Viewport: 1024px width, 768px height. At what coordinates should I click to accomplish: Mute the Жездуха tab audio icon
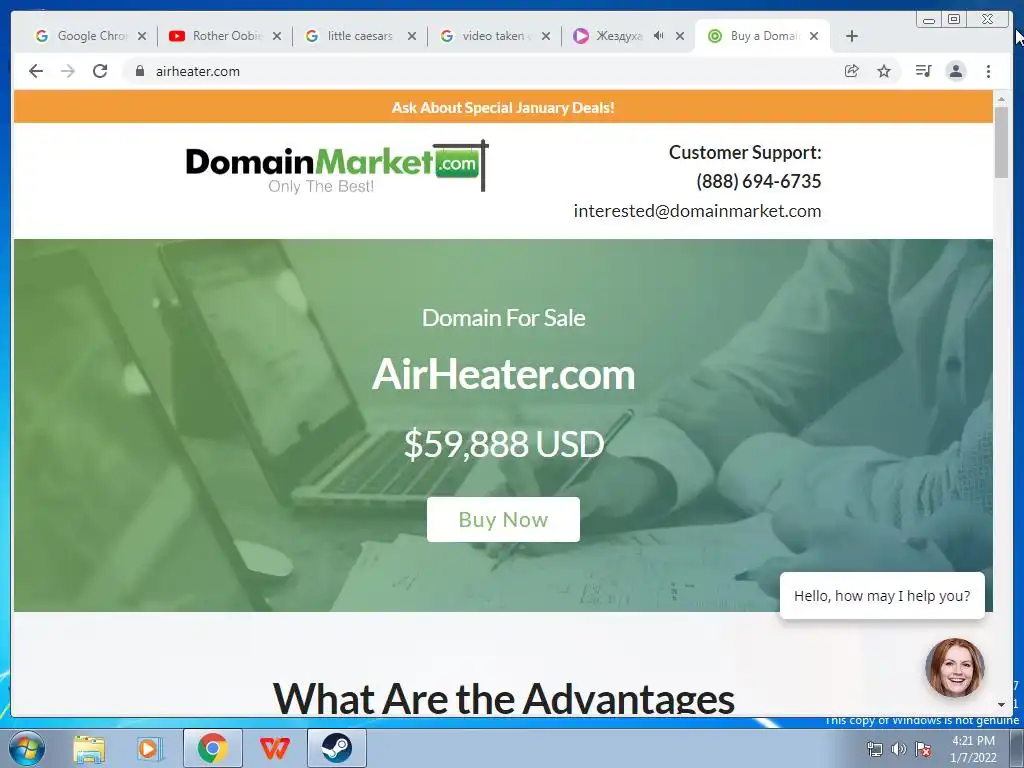tap(659, 36)
